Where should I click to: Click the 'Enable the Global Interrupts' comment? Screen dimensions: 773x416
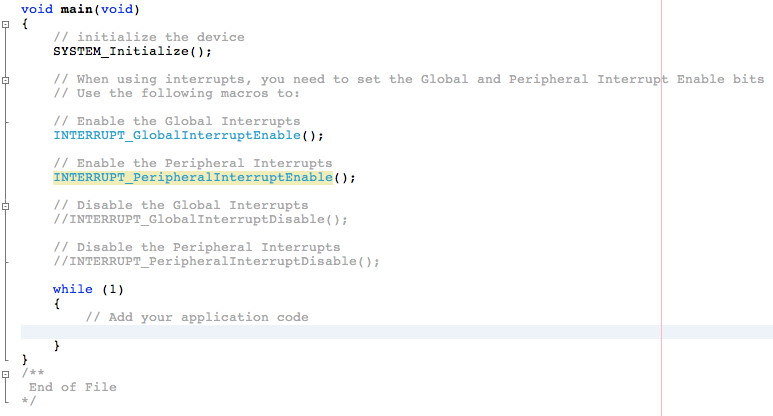(x=176, y=121)
